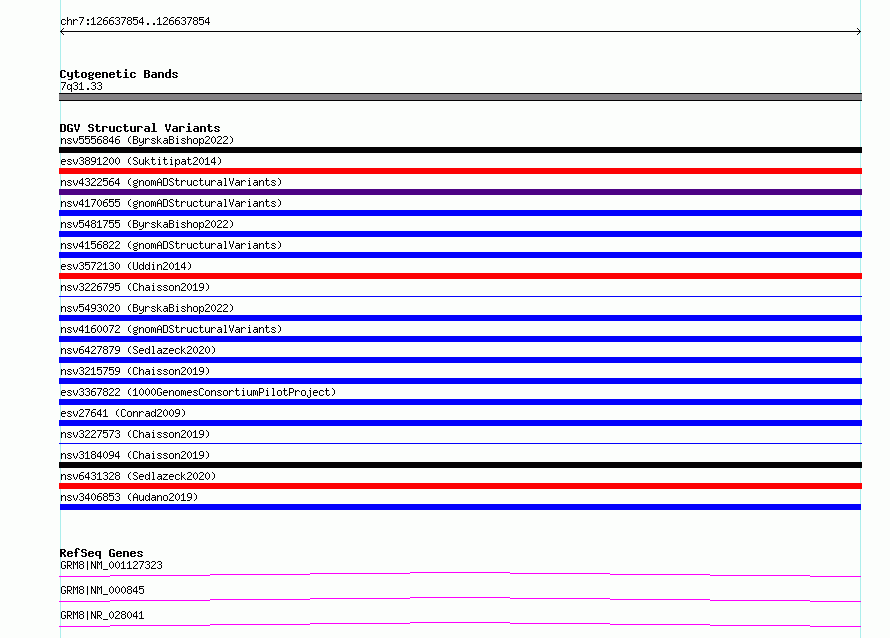Open variant esv3891200 (Suktitipat2014) label
Viewport: 890px width, 638px height.
click(141, 161)
